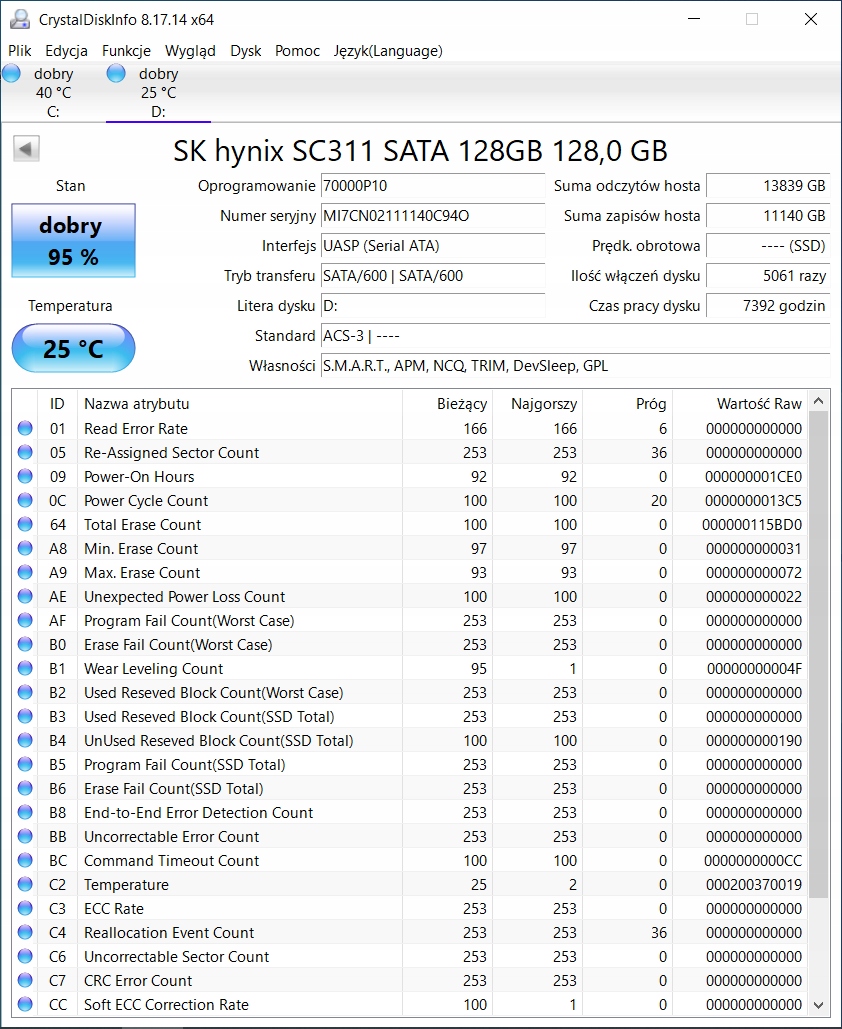This screenshot has height=1029, width=842.
Task: Click the blue orb next to Temperature attribute
Action: tap(25, 885)
